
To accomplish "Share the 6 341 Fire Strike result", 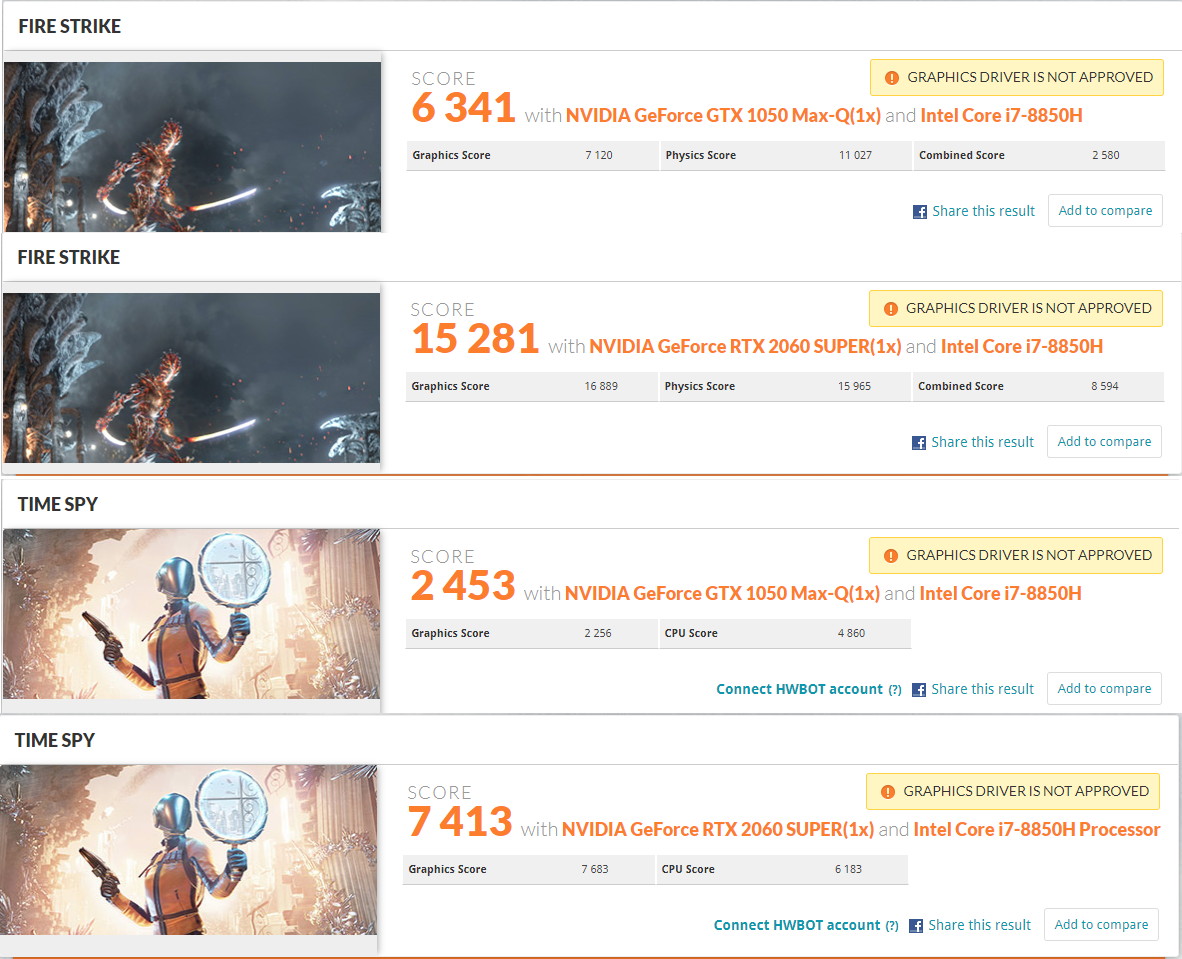I will pos(983,211).
